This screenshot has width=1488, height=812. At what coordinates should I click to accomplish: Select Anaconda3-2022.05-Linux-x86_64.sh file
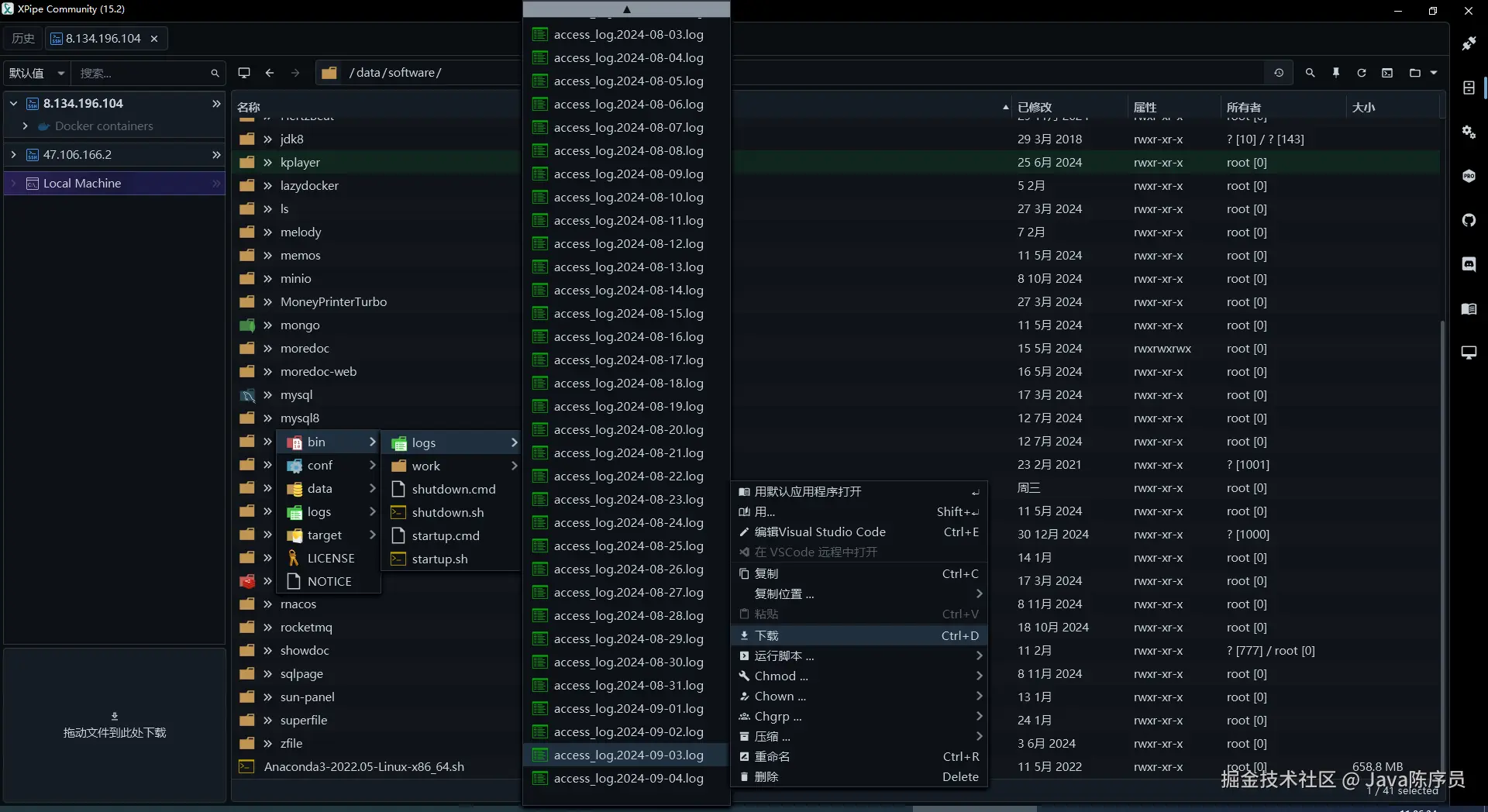364,767
